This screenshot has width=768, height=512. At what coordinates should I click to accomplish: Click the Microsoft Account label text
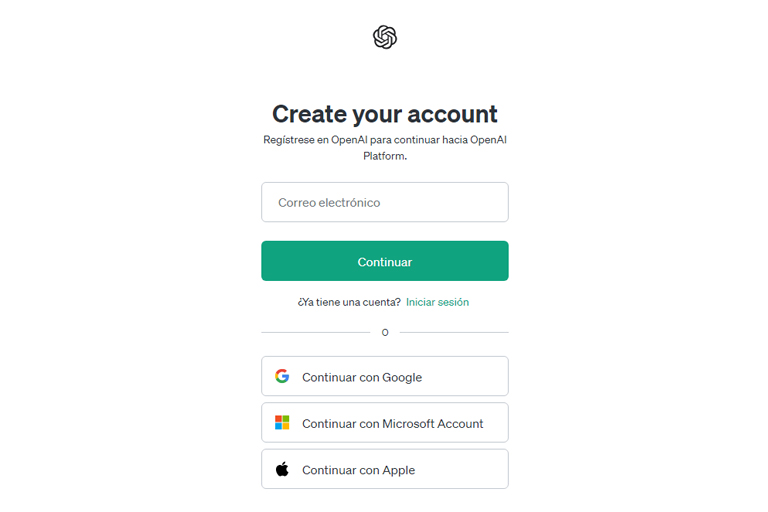click(432, 423)
